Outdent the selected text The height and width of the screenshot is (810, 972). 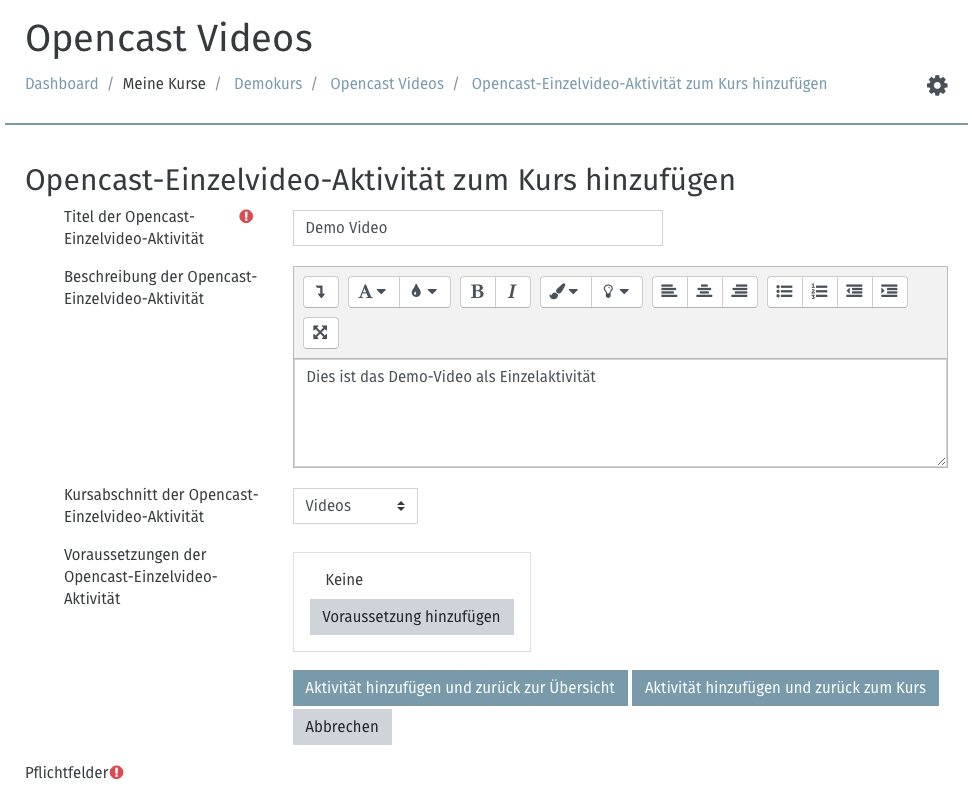854,291
